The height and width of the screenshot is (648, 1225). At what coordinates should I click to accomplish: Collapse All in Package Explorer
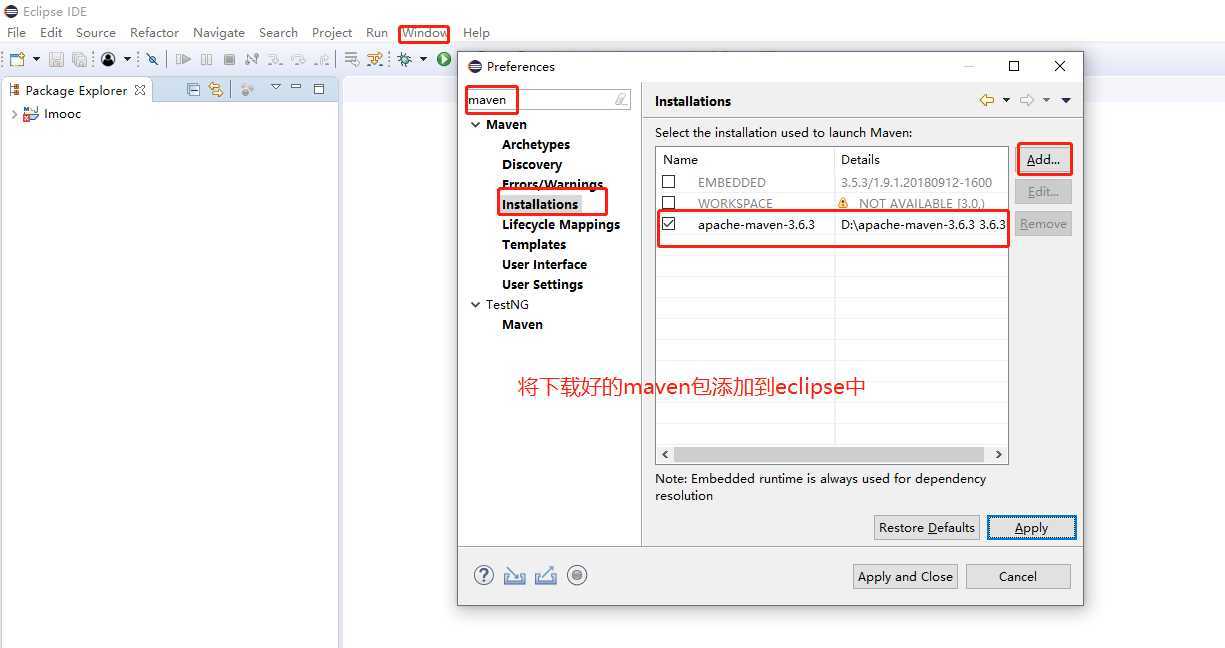[x=194, y=89]
